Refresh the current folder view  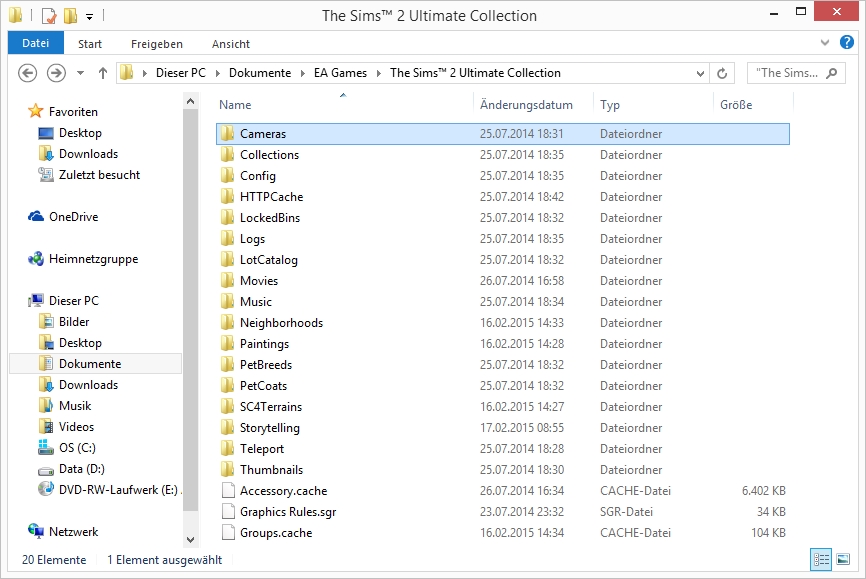(722, 73)
